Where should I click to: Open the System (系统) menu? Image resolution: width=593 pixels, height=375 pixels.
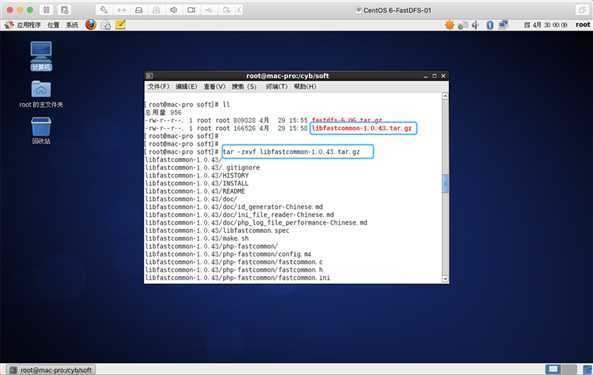[x=72, y=25]
